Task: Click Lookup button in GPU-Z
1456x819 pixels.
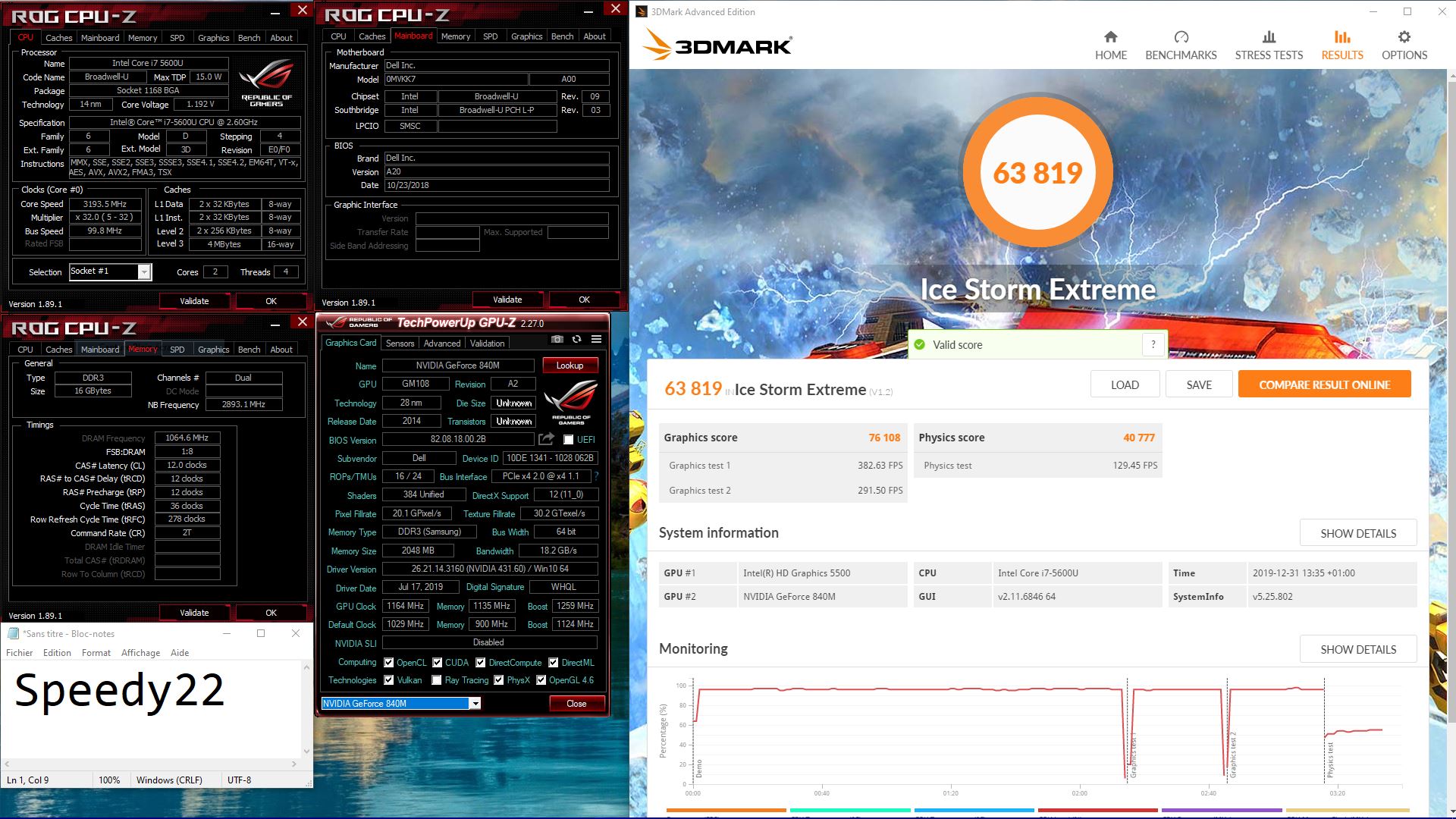Action: 570,366
